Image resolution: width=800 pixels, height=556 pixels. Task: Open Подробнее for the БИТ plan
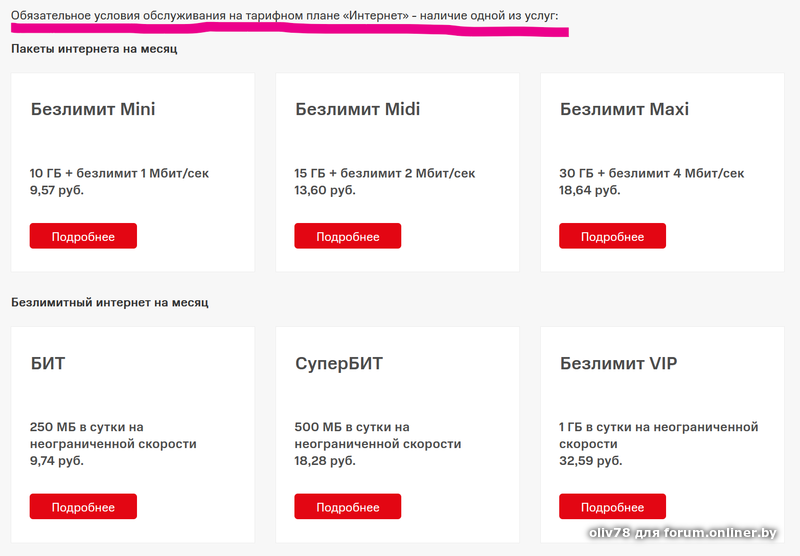[x=83, y=506]
